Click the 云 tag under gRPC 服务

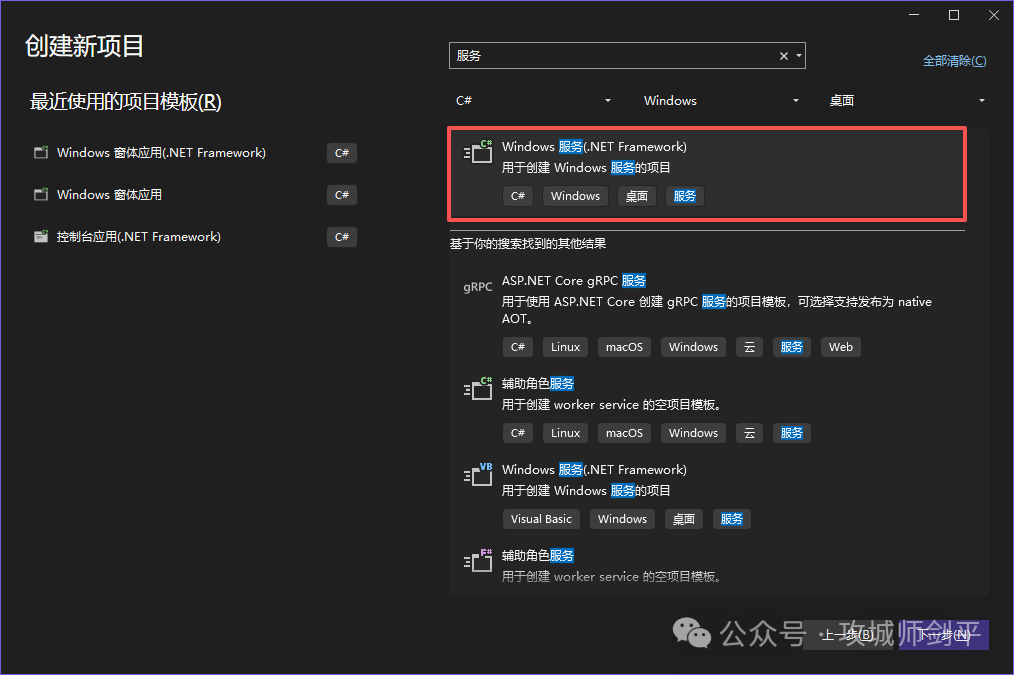[750, 347]
